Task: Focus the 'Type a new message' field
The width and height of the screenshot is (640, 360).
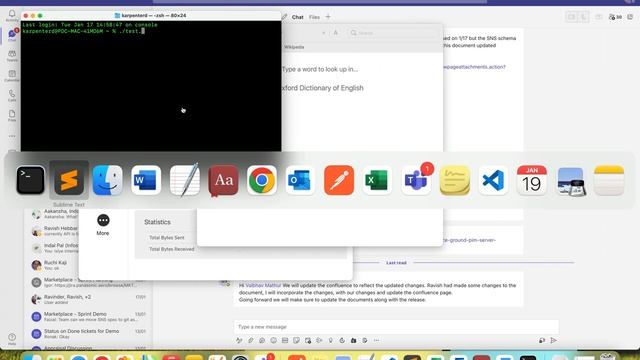Action: point(396,327)
